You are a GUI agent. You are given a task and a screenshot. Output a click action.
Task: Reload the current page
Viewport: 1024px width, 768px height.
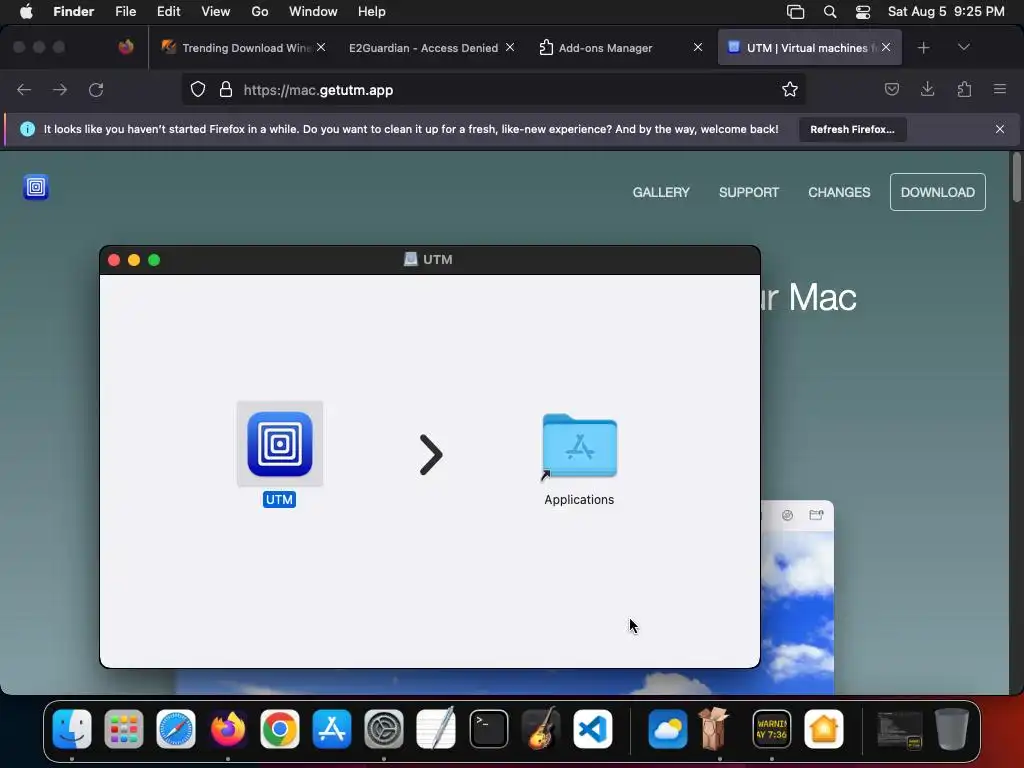(96, 90)
